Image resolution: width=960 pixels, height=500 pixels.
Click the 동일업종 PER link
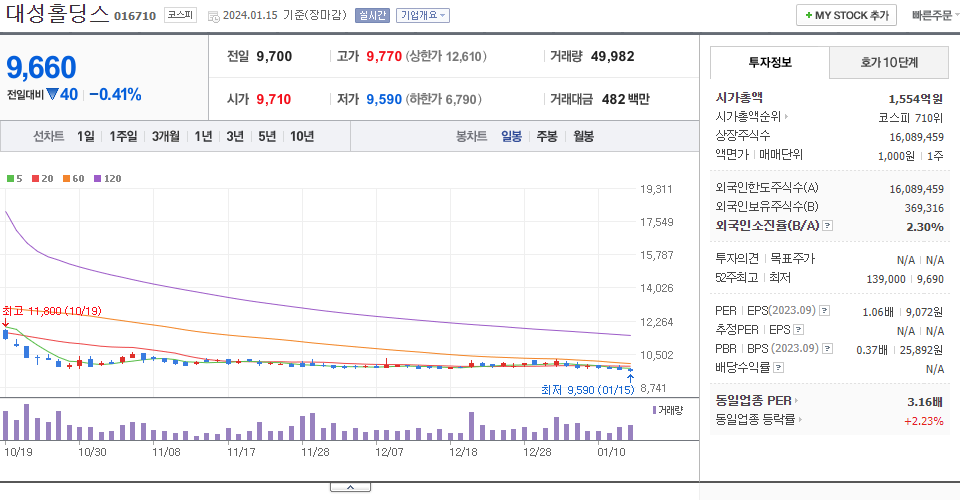coord(753,401)
